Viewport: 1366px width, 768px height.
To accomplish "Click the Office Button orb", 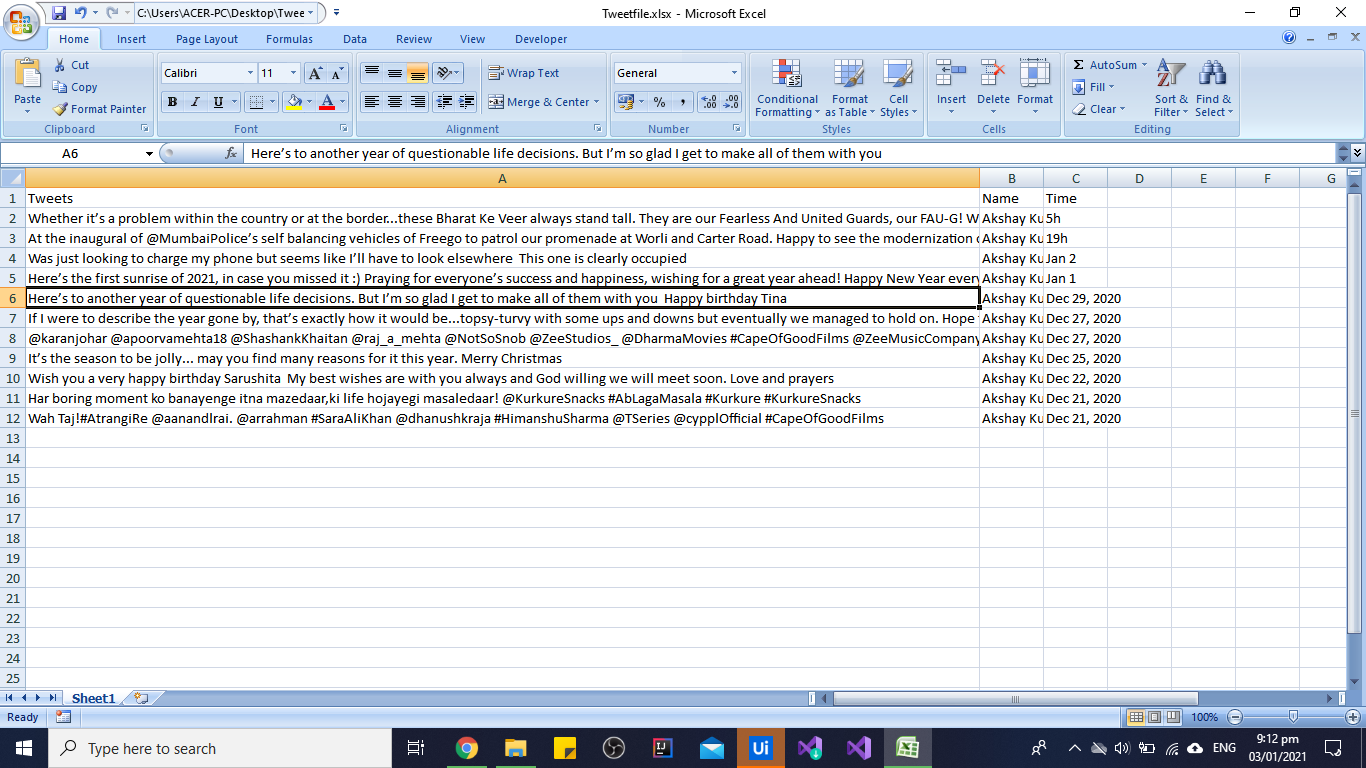I will [x=21, y=20].
